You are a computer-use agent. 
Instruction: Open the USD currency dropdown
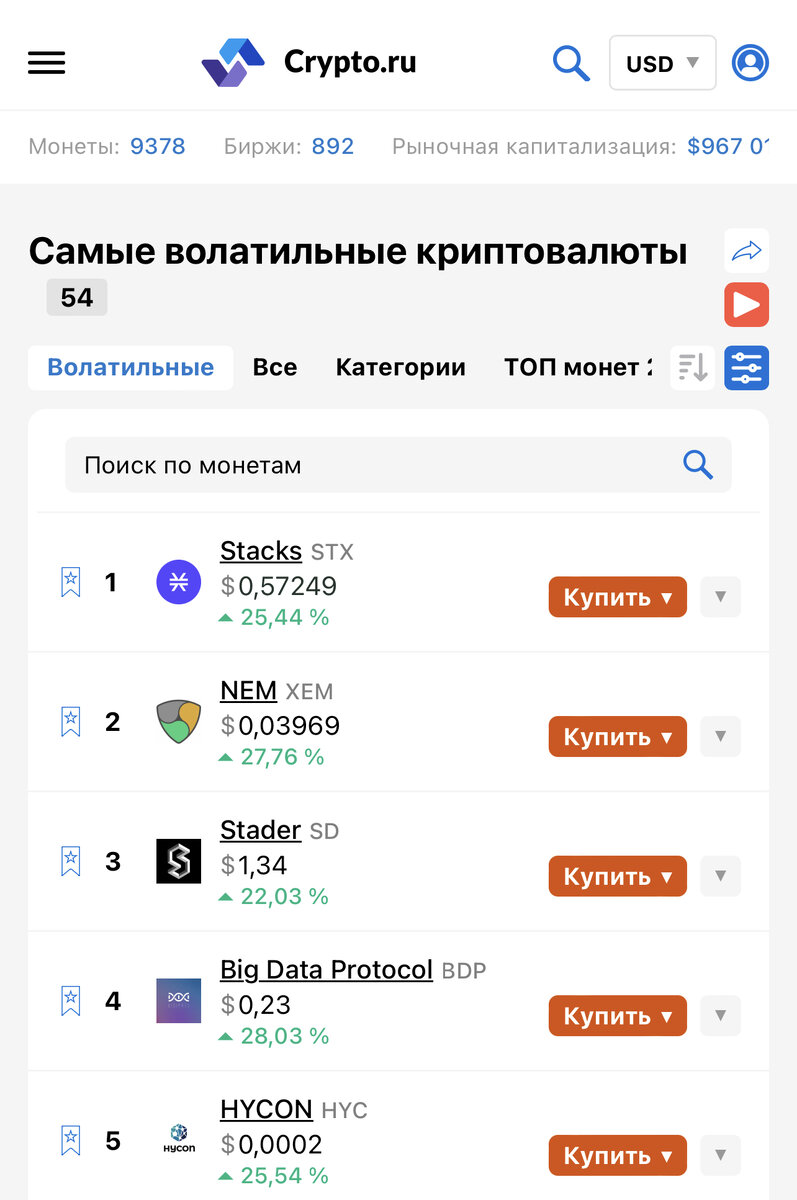[x=662, y=62]
